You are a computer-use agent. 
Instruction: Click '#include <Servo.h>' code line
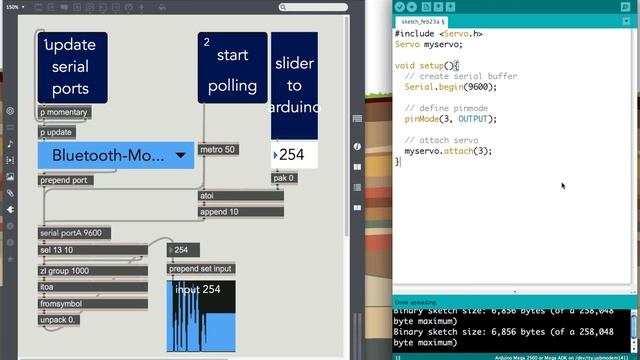(439, 34)
